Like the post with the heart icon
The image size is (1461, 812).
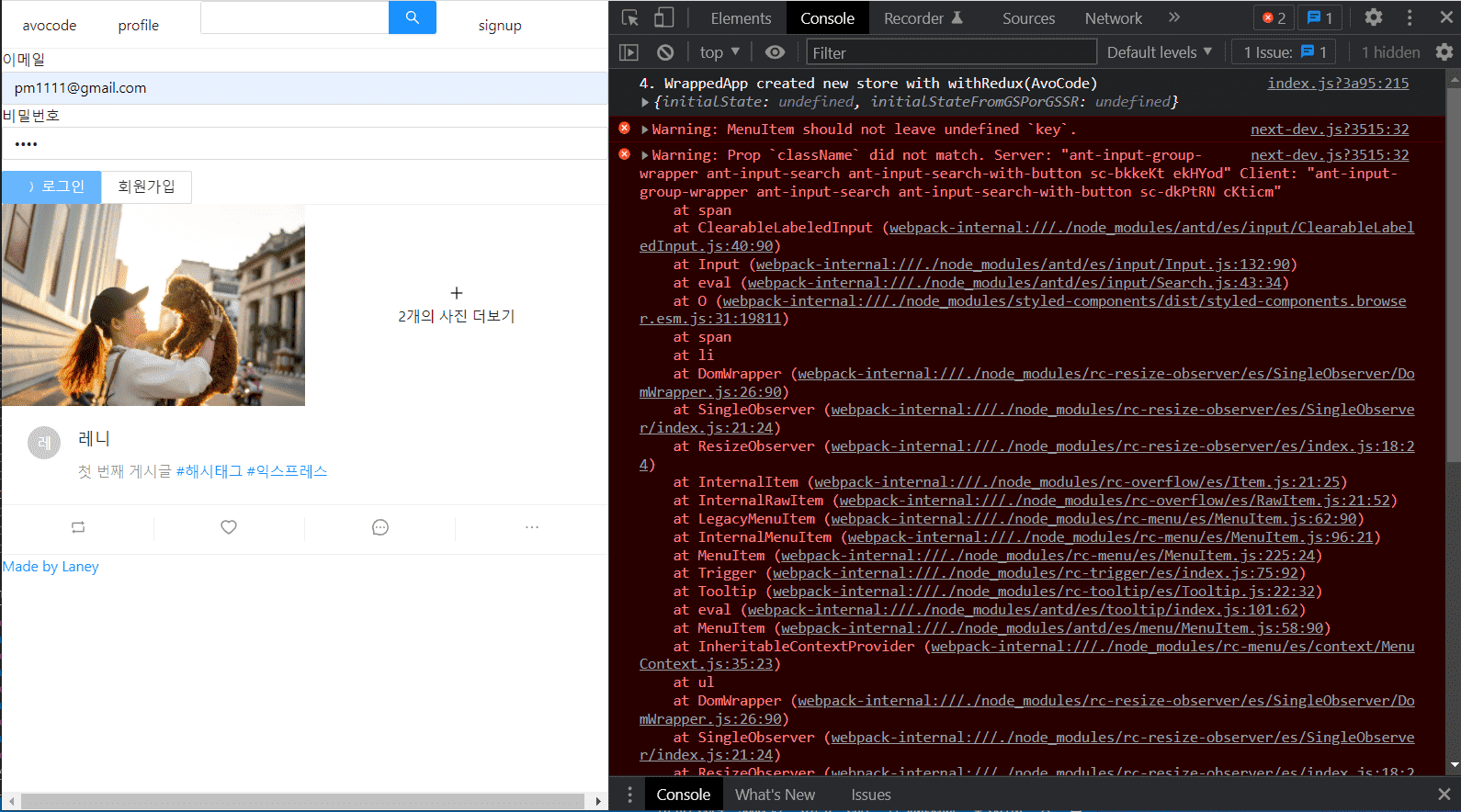pyautogui.click(x=229, y=527)
